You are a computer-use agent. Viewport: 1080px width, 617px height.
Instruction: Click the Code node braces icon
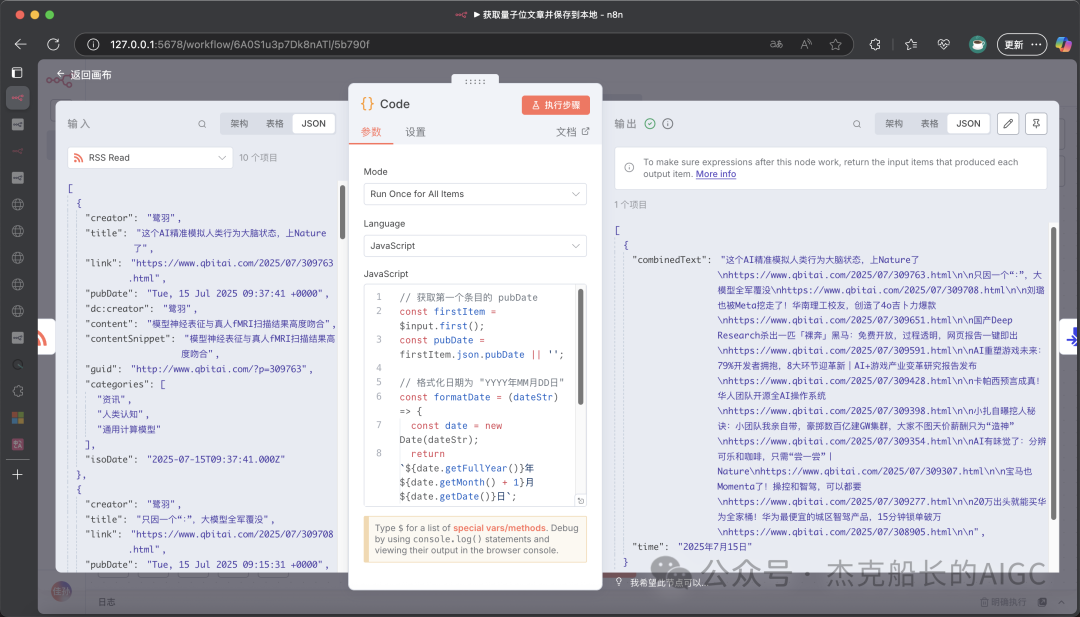click(368, 104)
